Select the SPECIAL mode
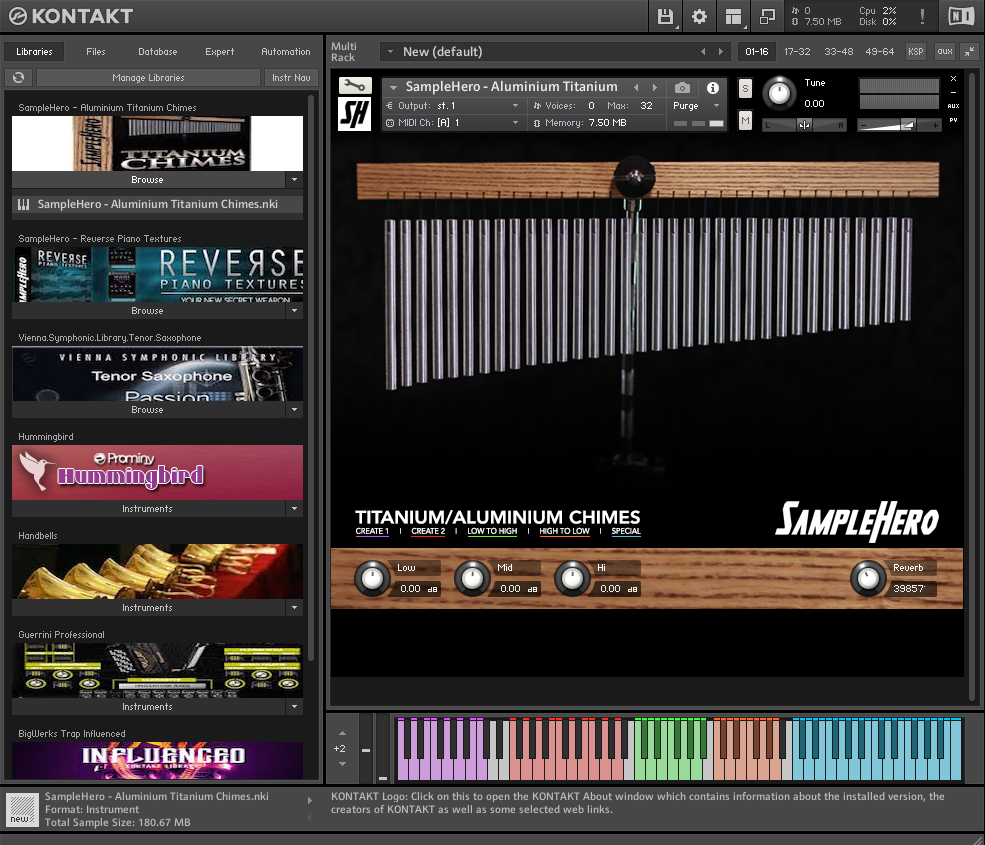This screenshot has height=845, width=985. pos(626,531)
